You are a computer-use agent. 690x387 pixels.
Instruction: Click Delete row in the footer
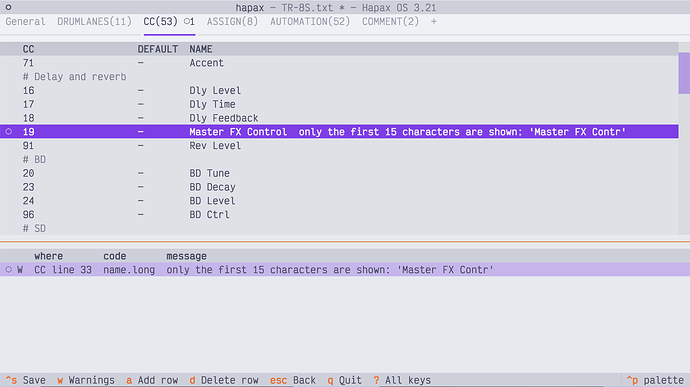pyautogui.click(x=224, y=380)
